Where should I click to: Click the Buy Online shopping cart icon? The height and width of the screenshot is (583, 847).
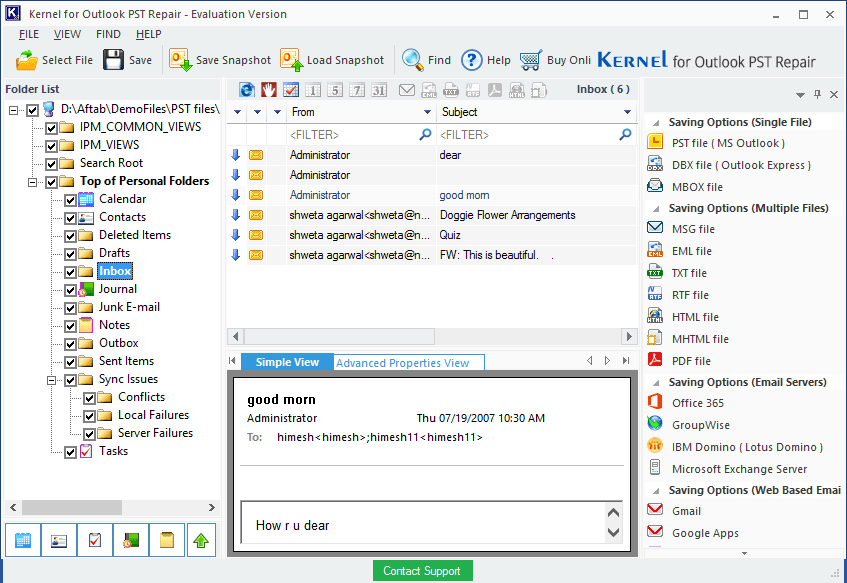(530, 60)
